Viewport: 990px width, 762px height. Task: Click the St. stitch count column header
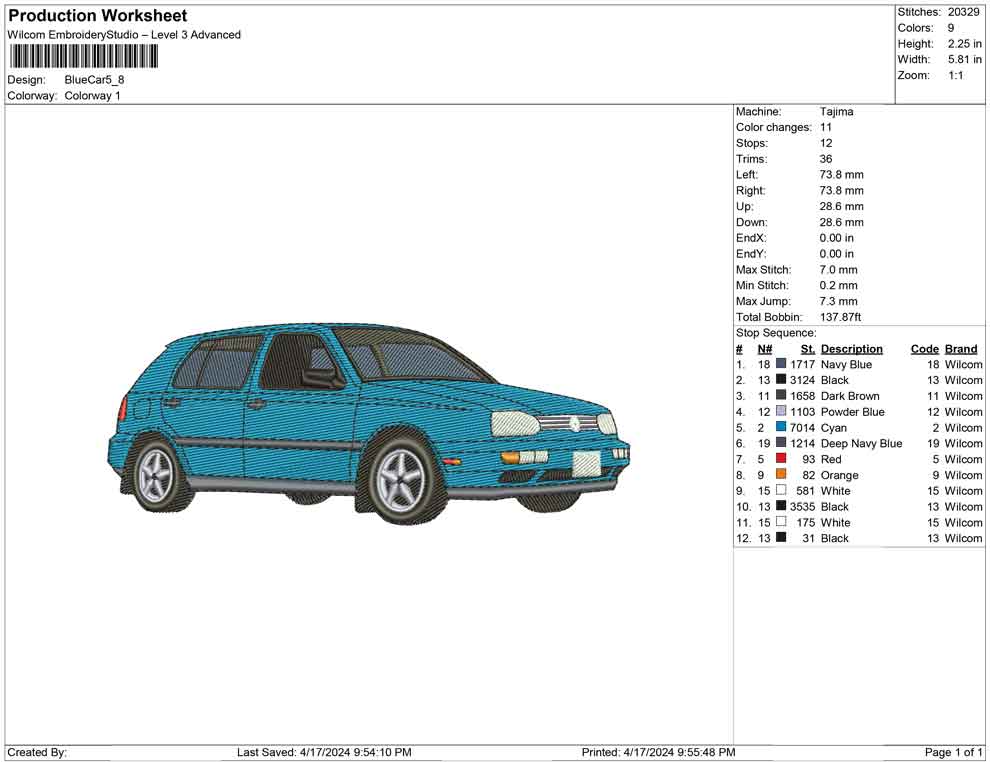[807, 349]
